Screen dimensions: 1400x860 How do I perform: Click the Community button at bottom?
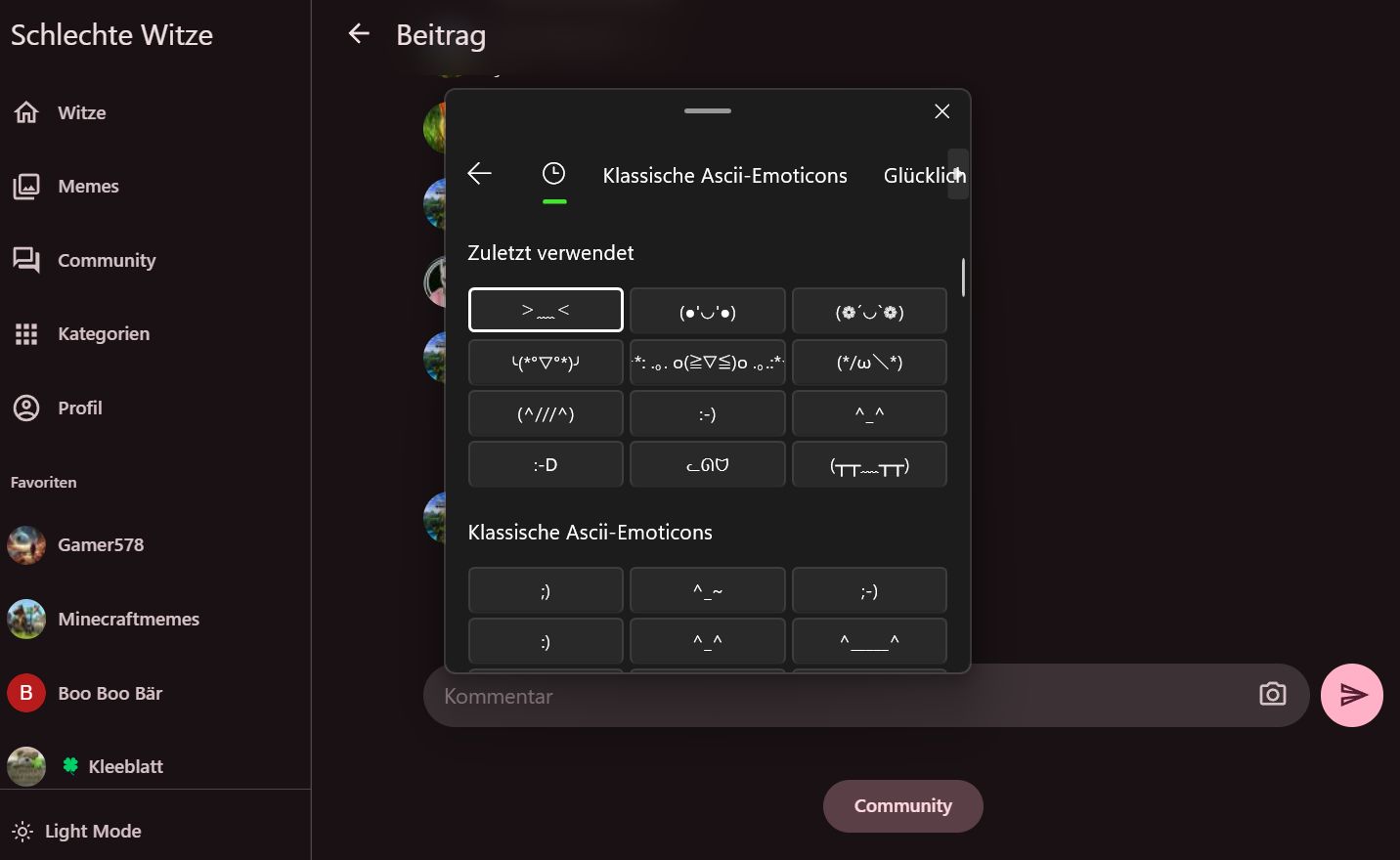[902, 806]
